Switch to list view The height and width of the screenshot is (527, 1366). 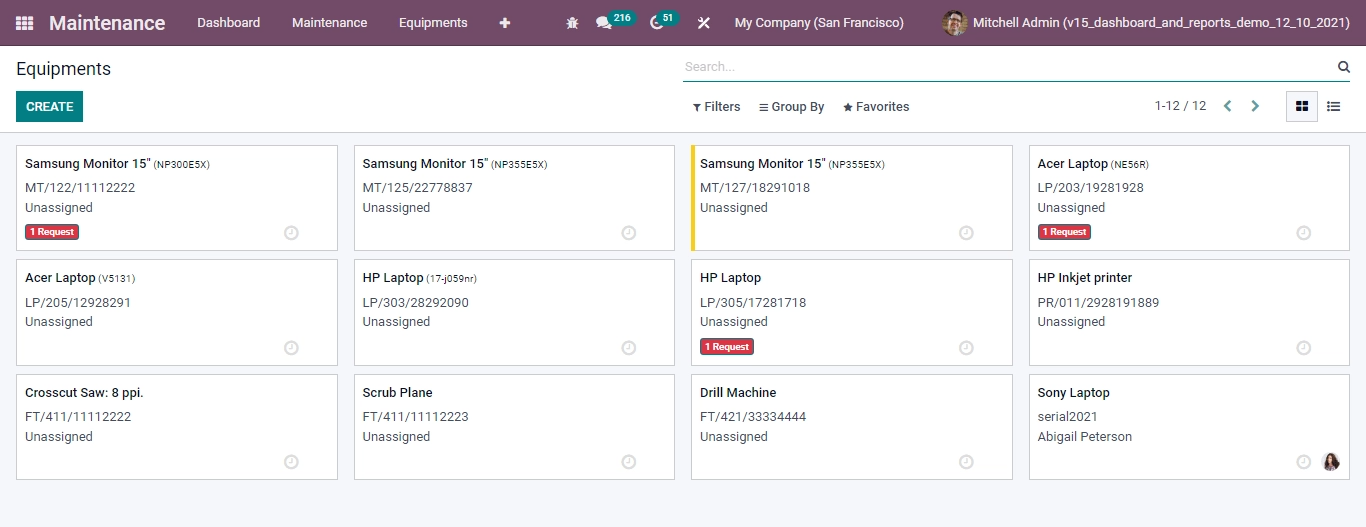1334,106
